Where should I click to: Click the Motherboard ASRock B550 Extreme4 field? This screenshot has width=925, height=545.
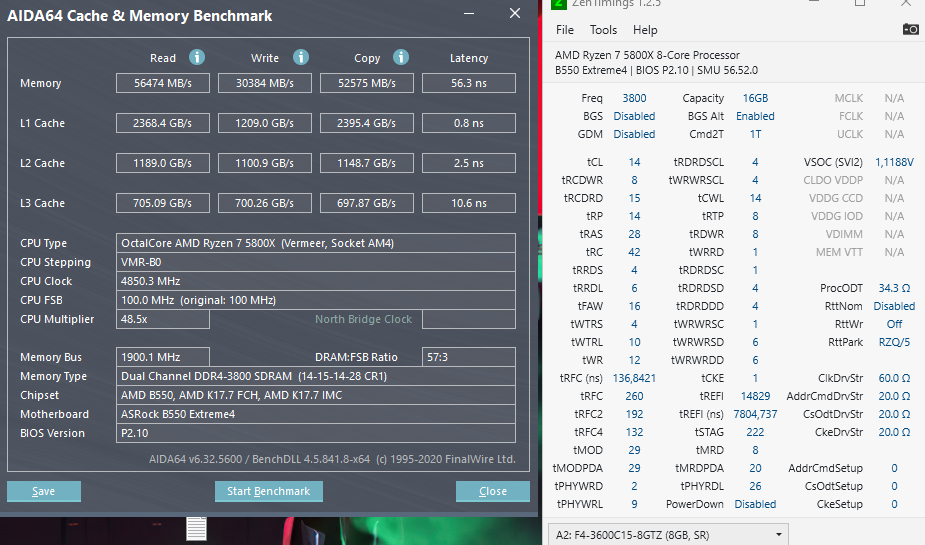pos(316,414)
